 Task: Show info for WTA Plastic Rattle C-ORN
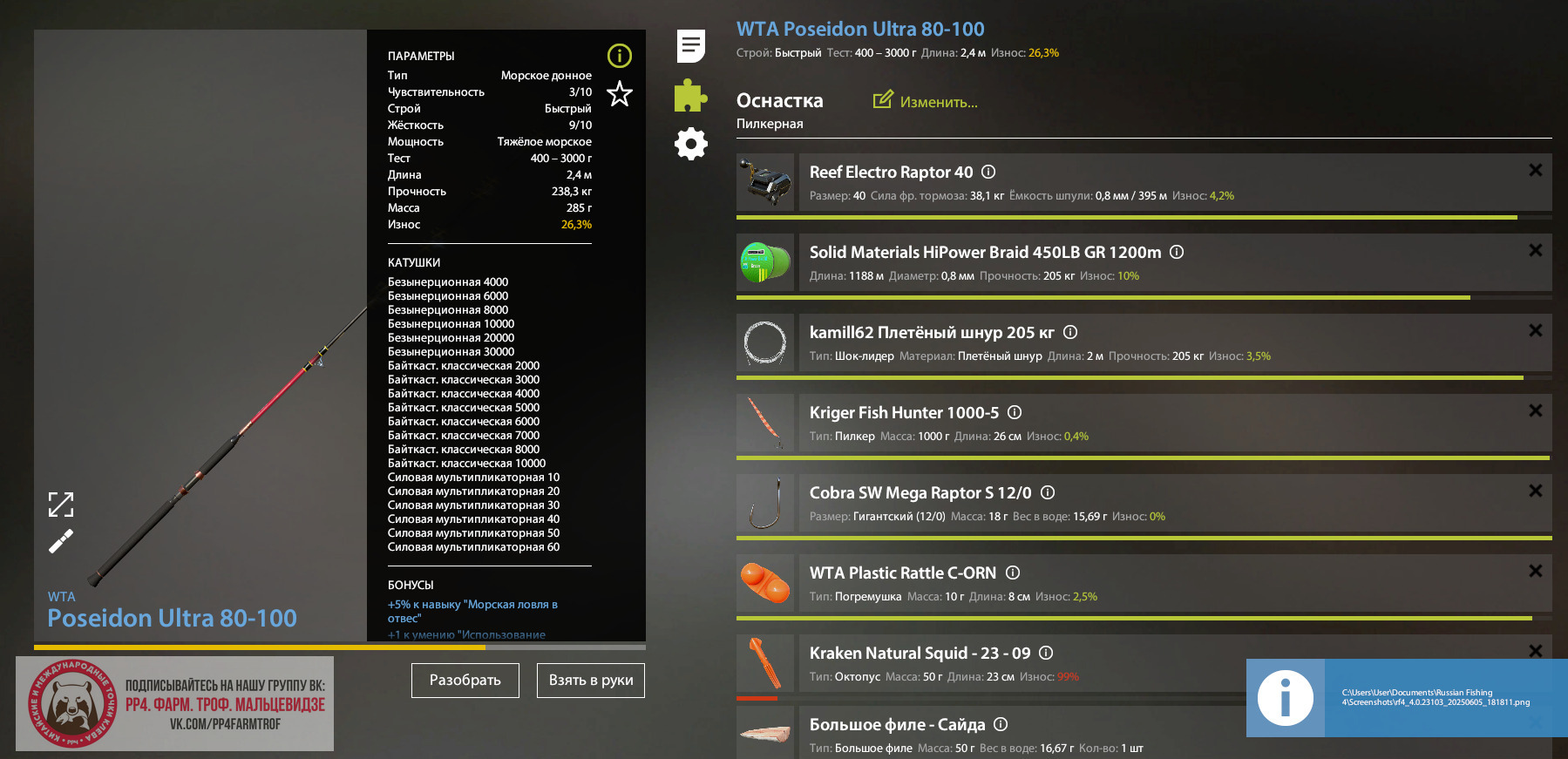pyautogui.click(x=1013, y=573)
